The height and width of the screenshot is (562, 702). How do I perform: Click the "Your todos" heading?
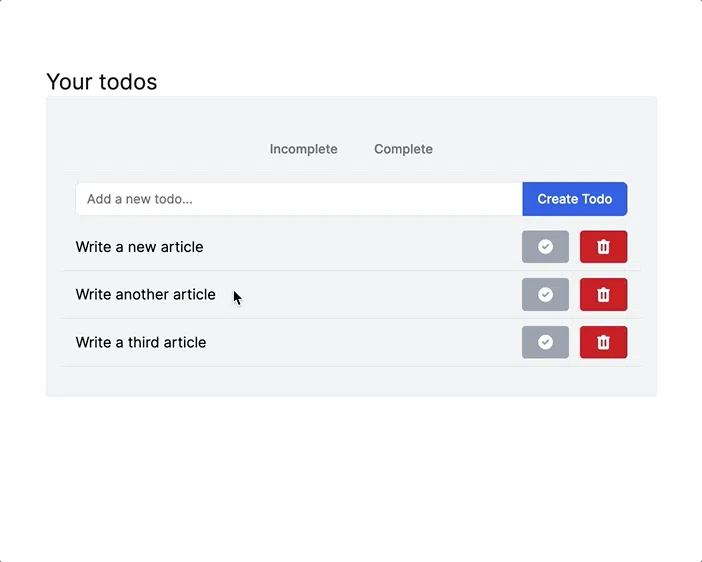pos(102,82)
